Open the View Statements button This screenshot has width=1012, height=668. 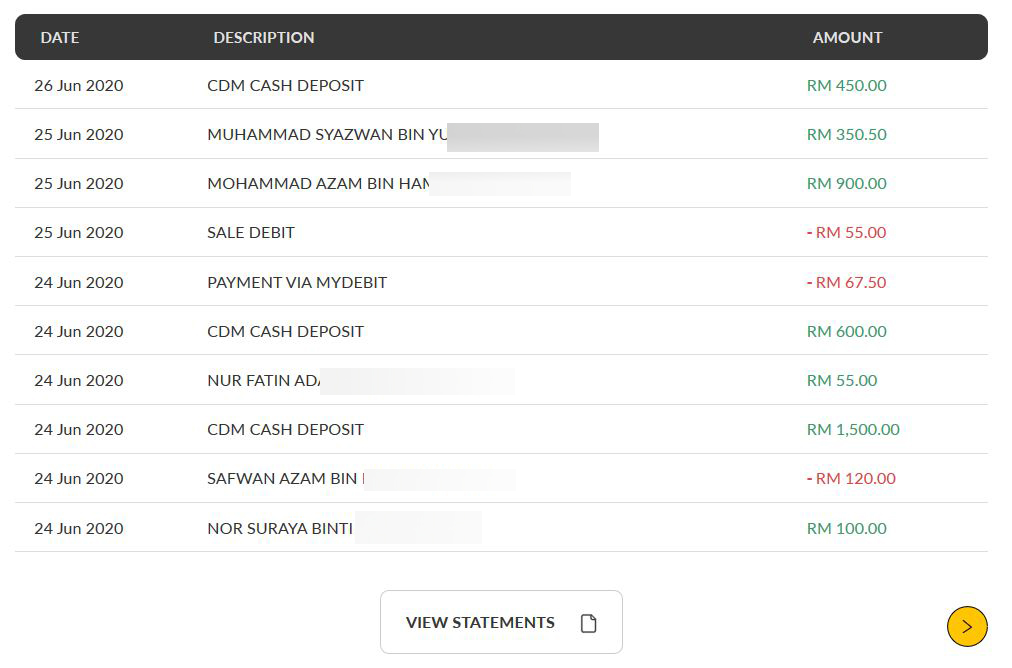(501, 622)
